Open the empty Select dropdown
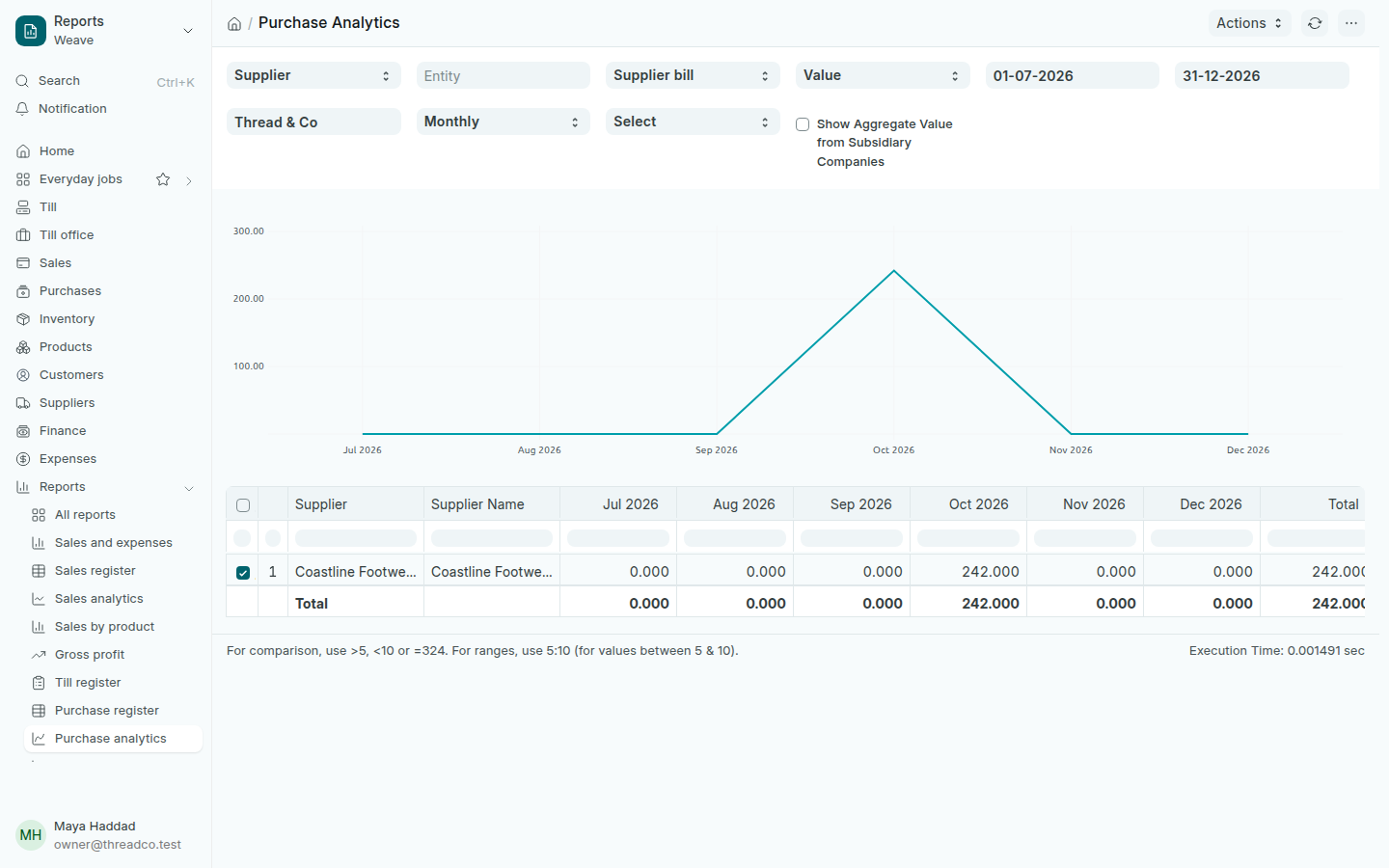This screenshot has width=1389, height=868. [x=693, y=122]
